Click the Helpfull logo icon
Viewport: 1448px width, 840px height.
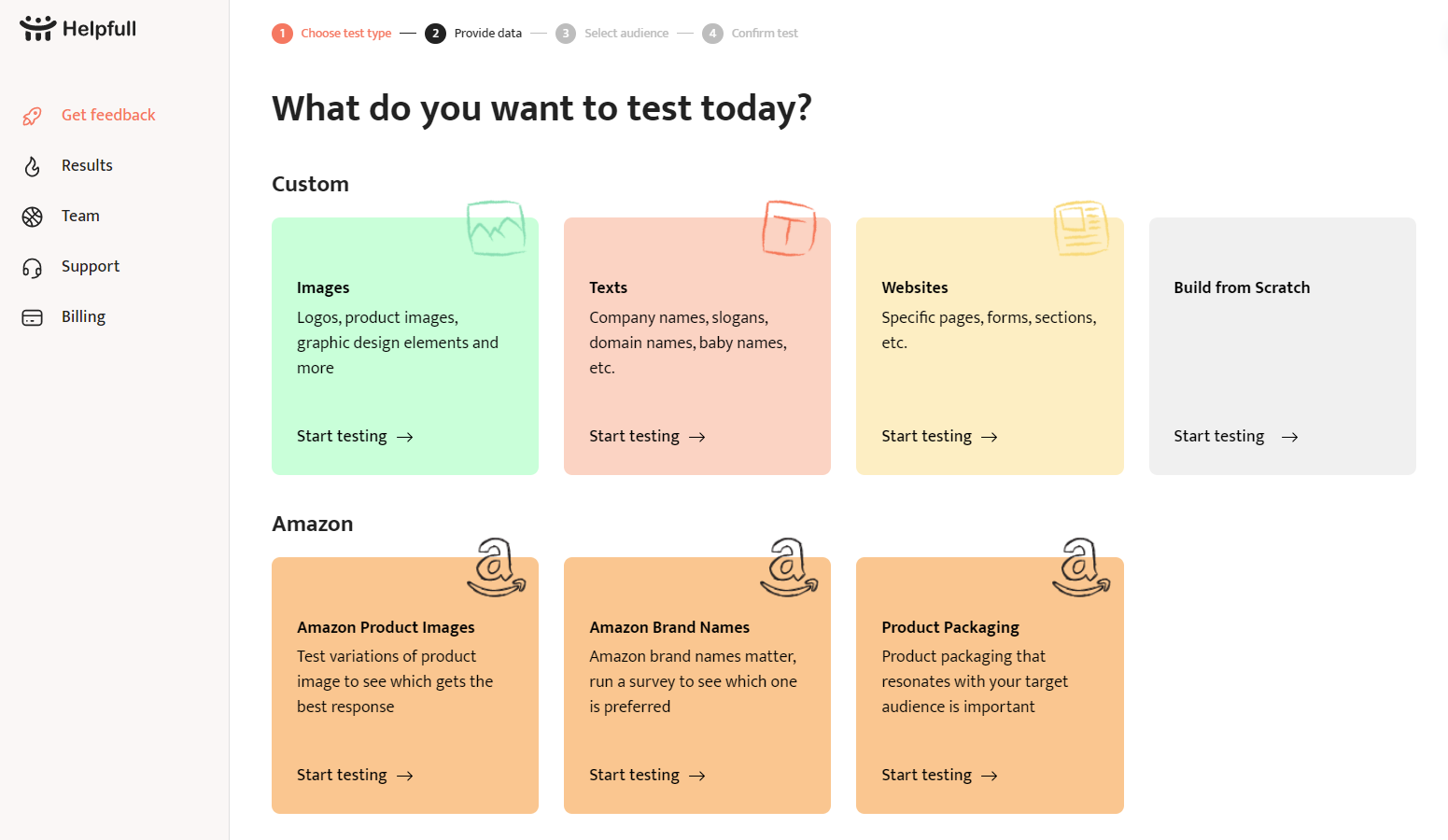[37, 29]
